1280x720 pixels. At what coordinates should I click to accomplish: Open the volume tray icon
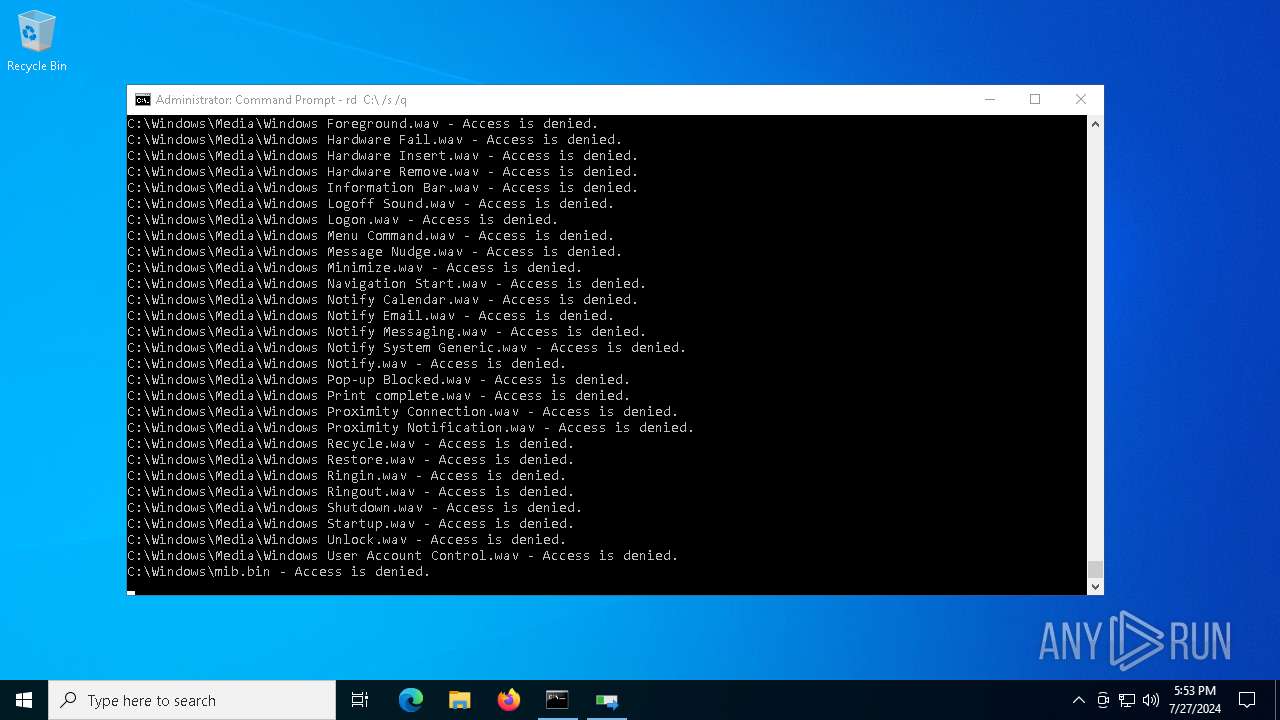click(x=1151, y=700)
